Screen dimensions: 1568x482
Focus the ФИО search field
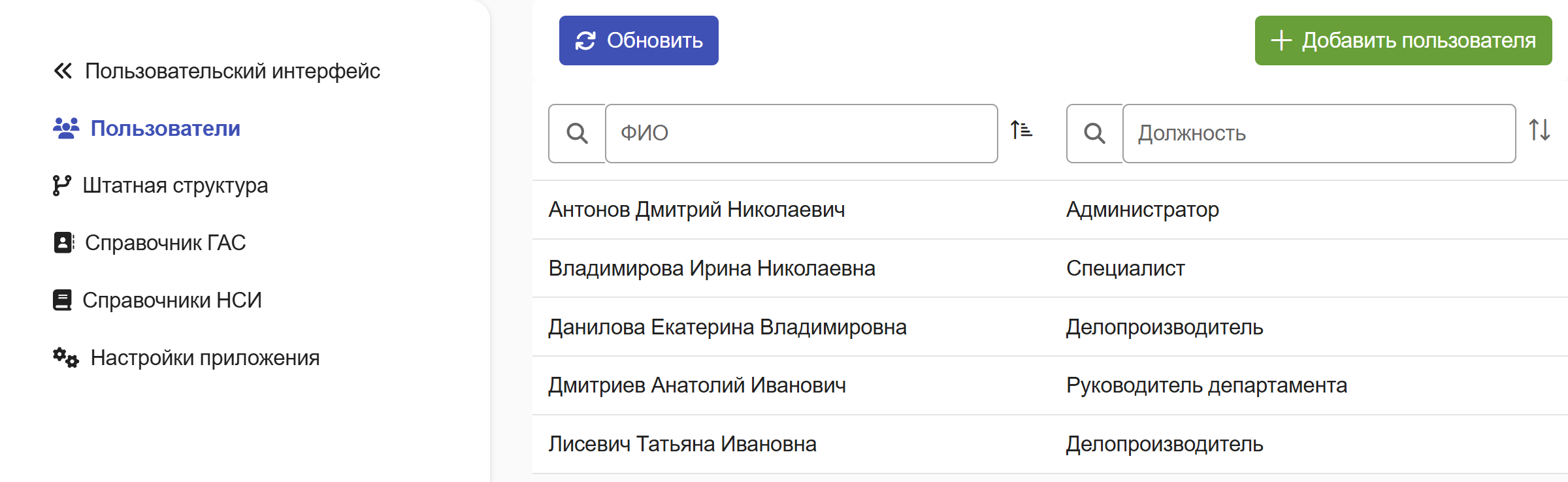click(801, 133)
